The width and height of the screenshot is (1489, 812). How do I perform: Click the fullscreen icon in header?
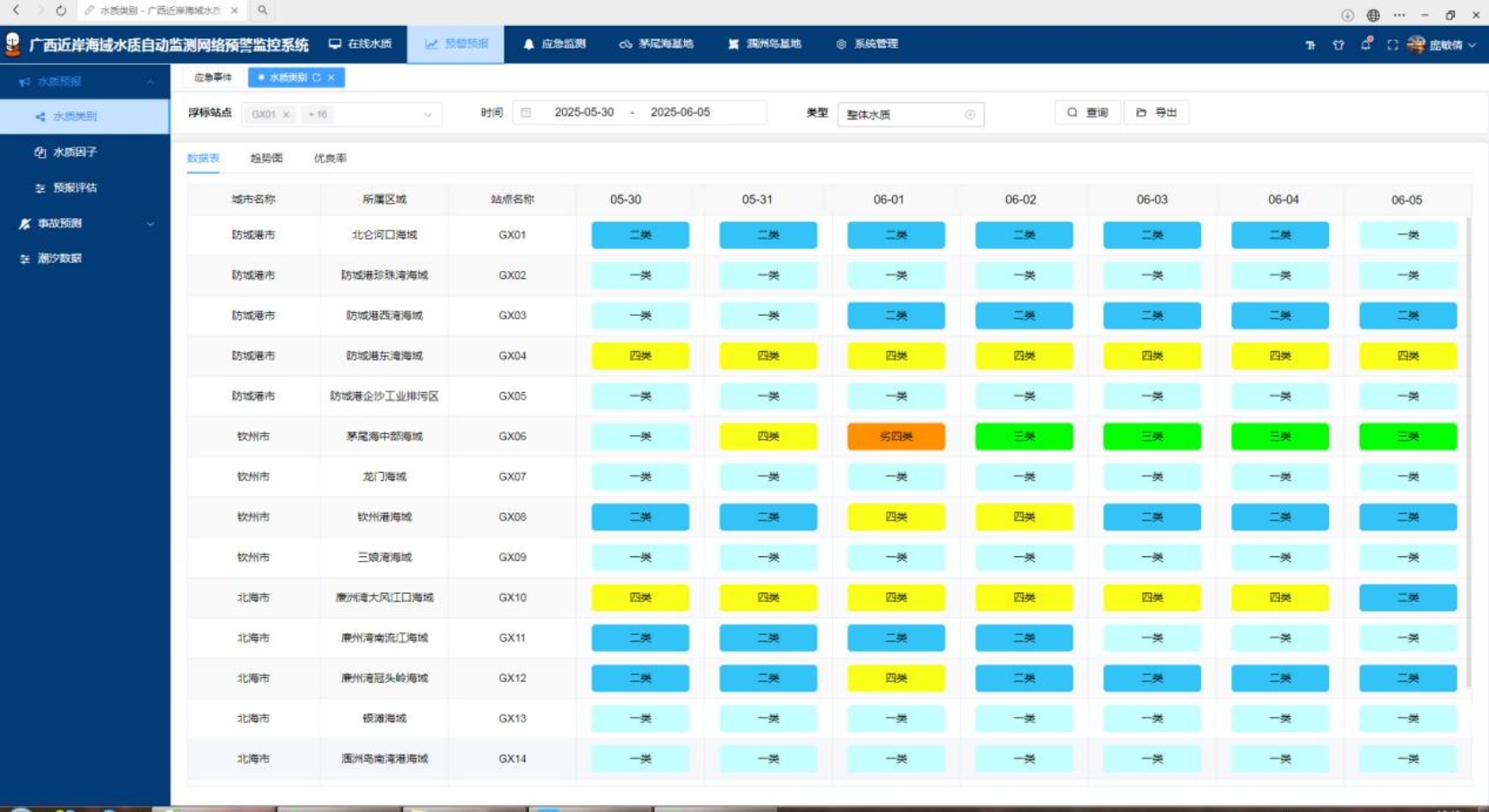[1392, 45]
